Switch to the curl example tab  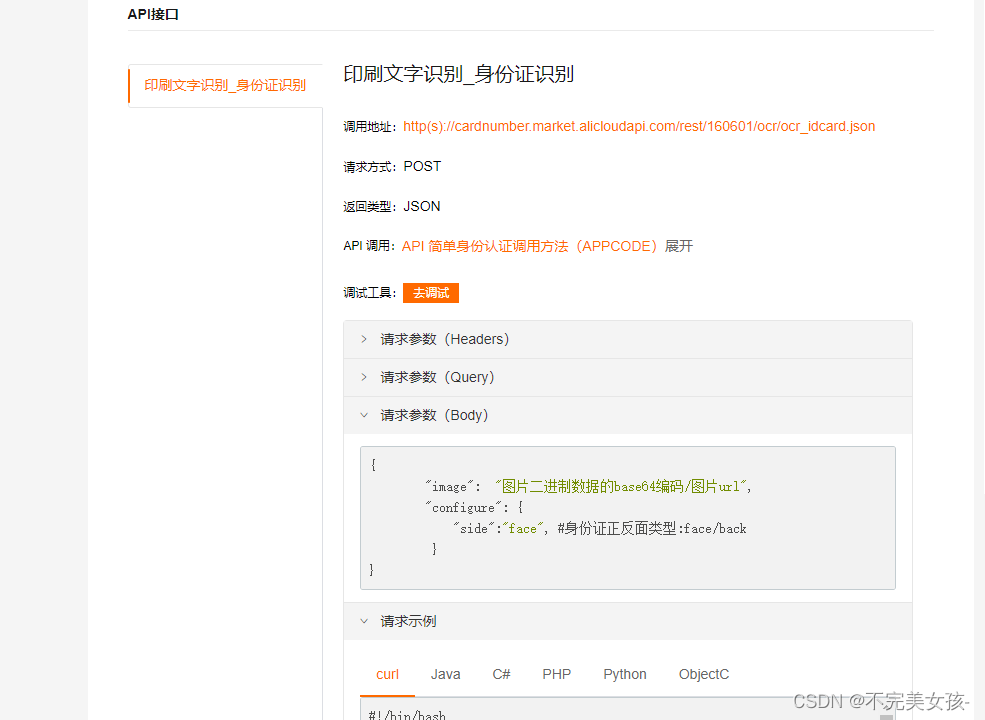388,674
